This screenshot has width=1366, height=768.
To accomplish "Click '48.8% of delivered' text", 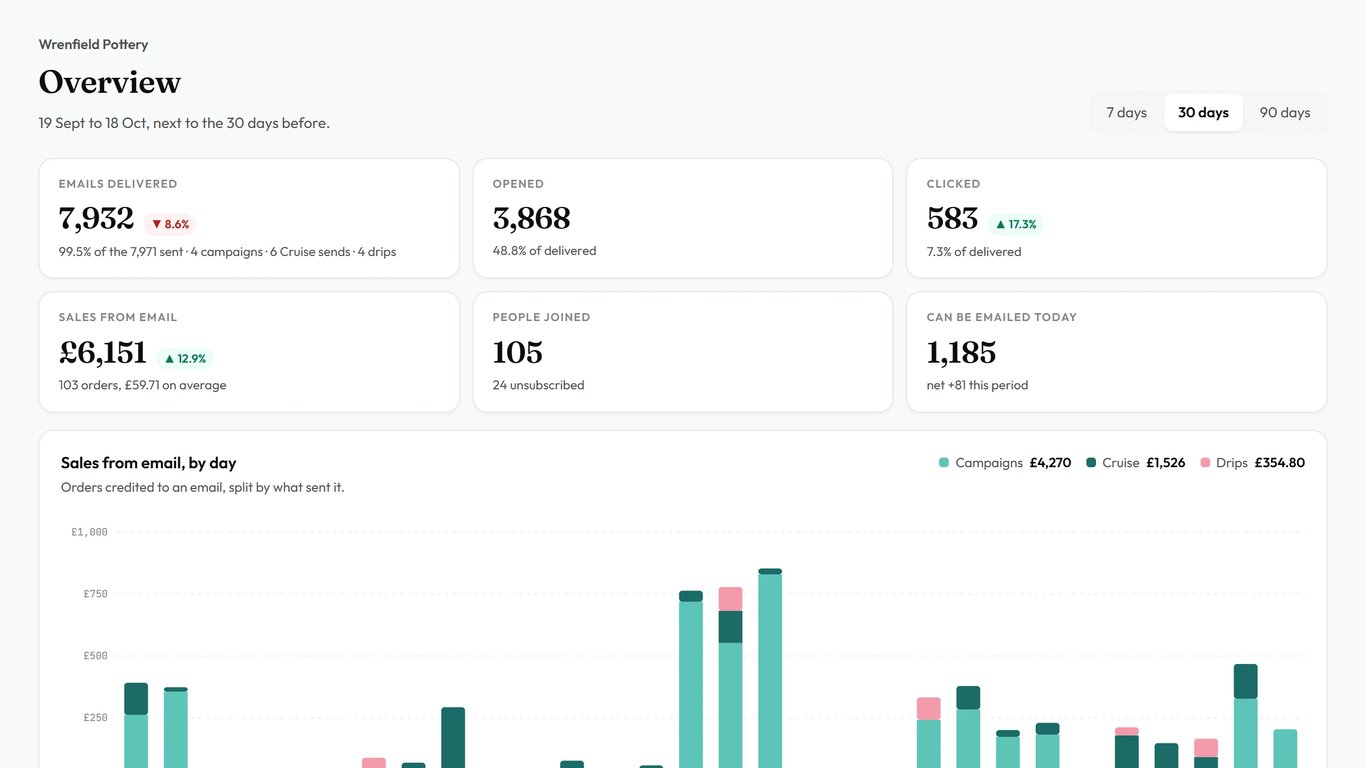I will (544, 251).
